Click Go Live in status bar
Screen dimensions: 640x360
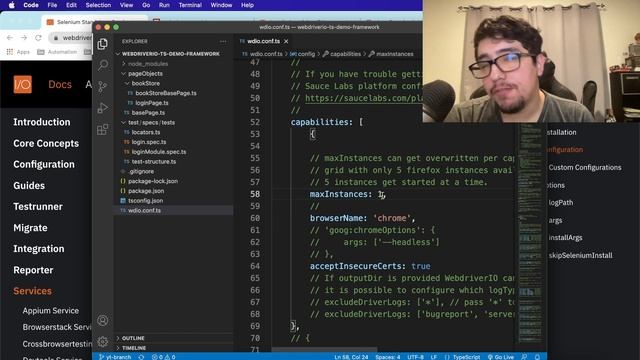point(501,357)
